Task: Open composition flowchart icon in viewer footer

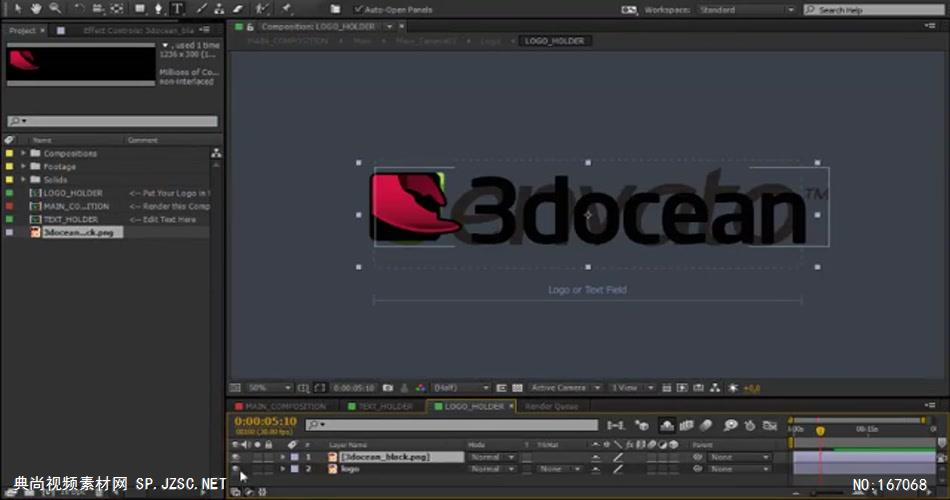Action: click(715, 388)
